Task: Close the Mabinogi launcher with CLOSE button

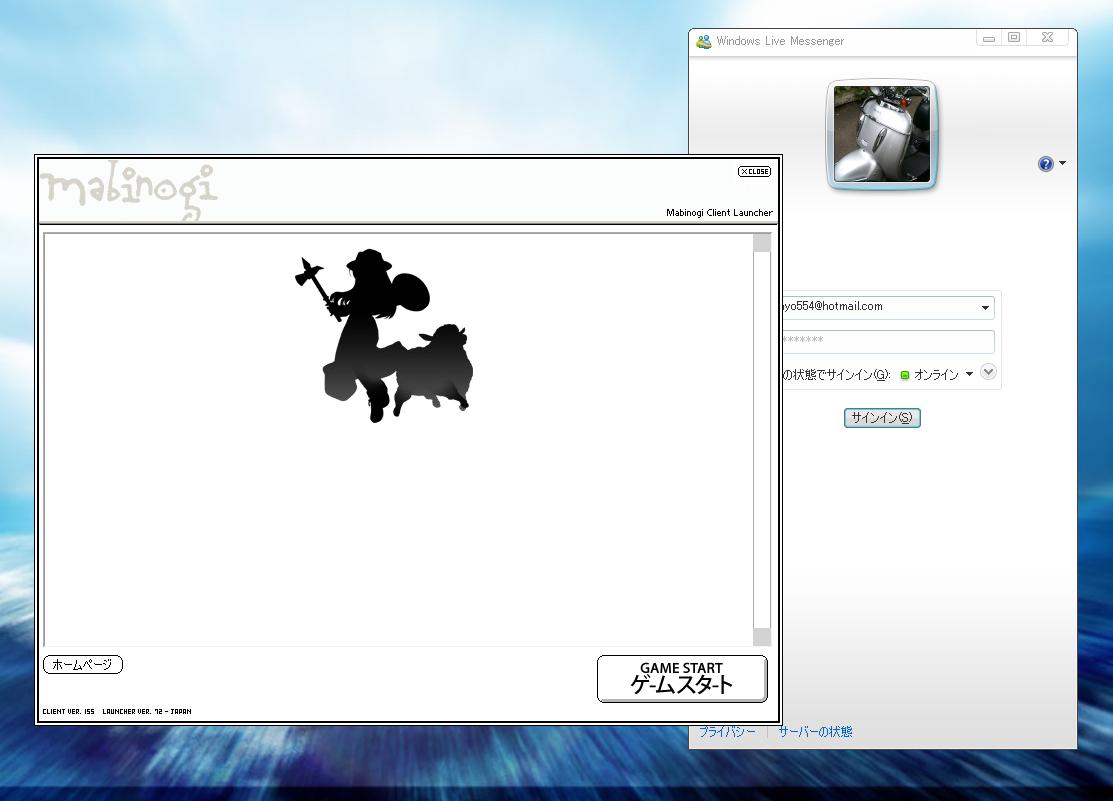Action: (x=755, y=171)
